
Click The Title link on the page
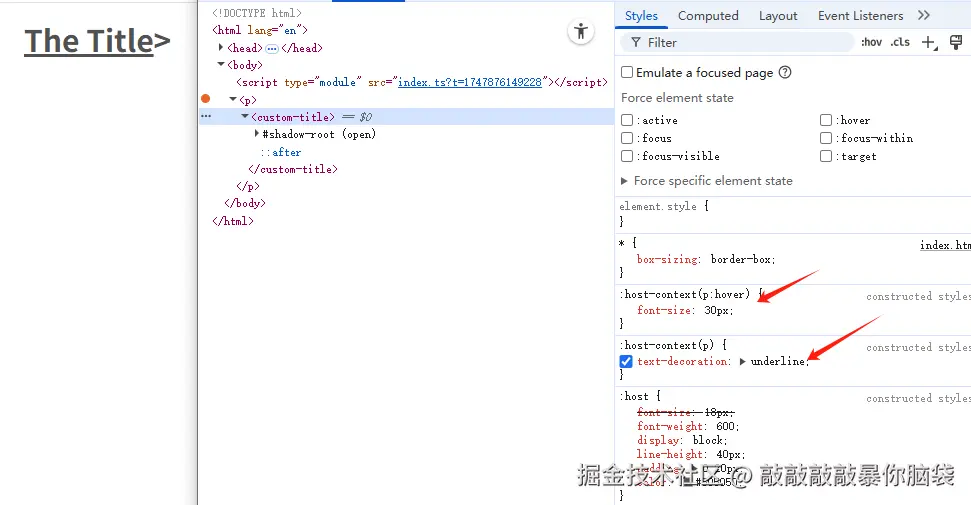89,42
